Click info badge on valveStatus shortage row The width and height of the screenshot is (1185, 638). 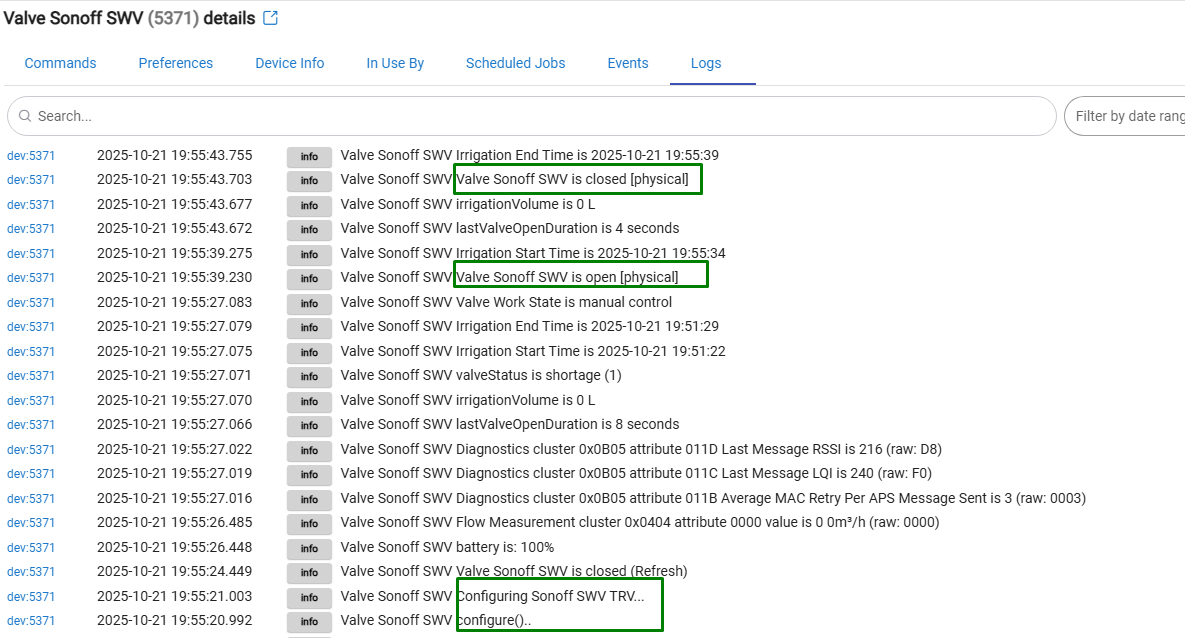(x=309, y=376)
